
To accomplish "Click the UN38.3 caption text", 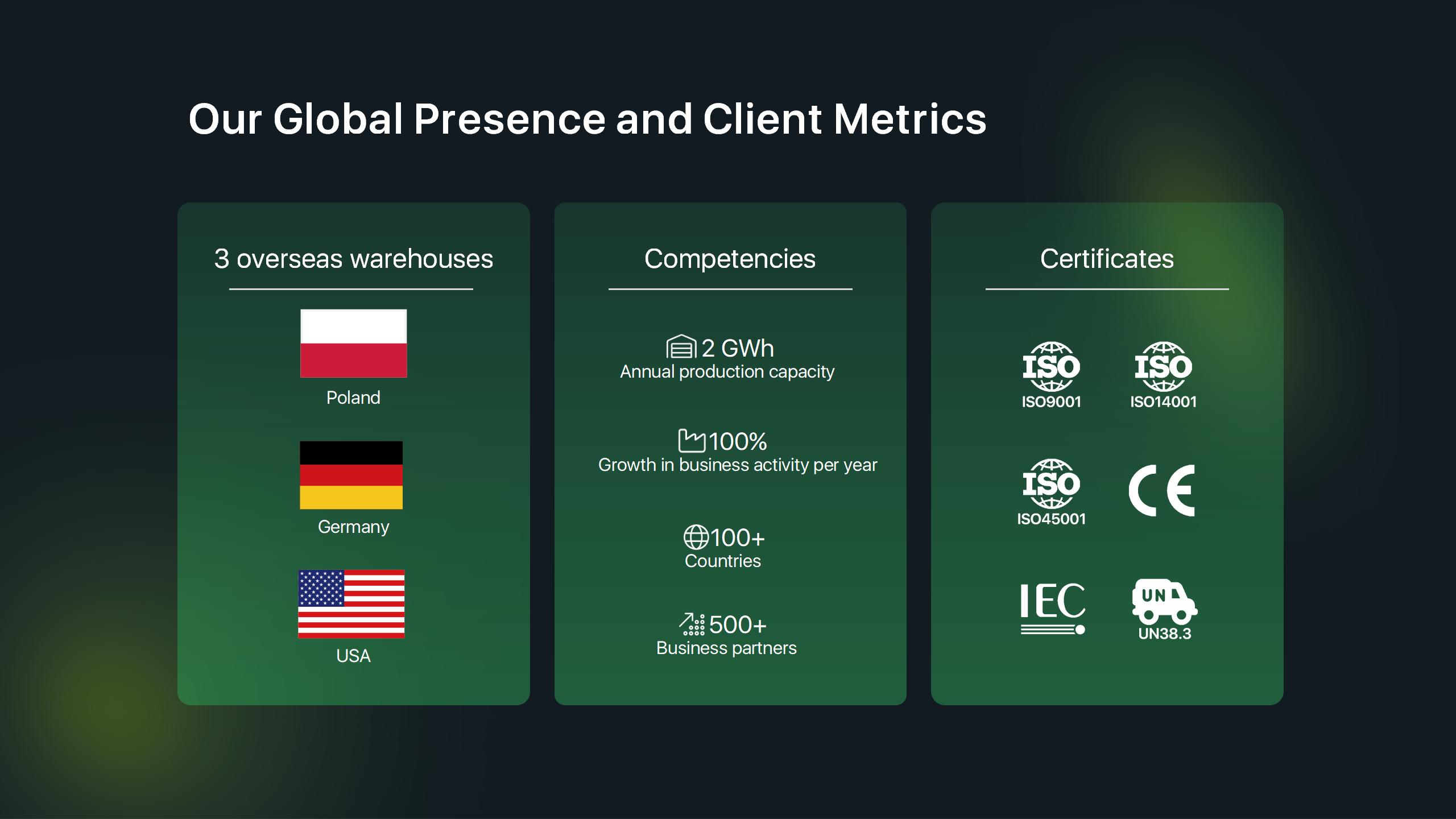I will [x=1164, y=634].
